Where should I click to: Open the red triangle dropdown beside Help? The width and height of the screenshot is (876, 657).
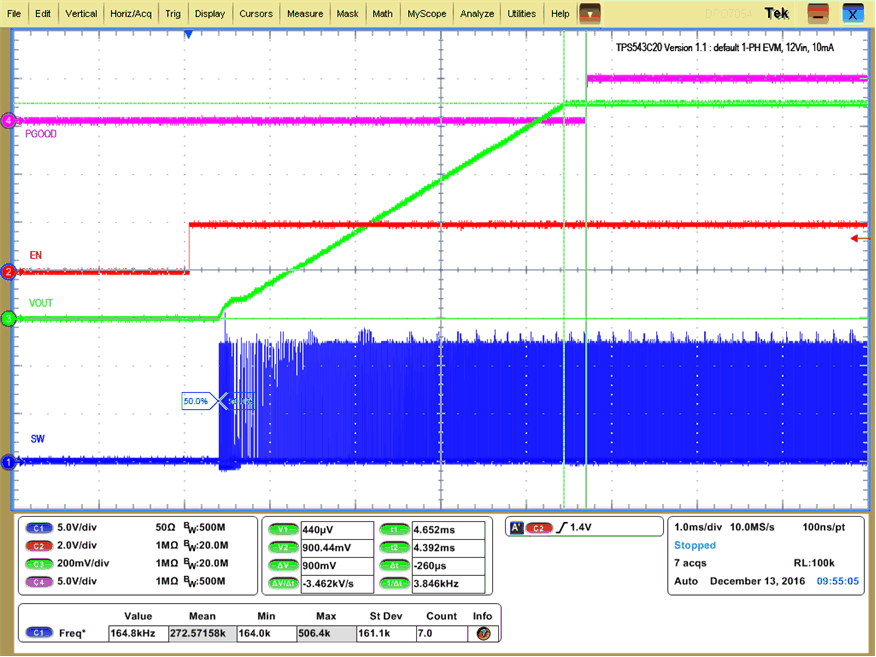(x=588, y=13)
